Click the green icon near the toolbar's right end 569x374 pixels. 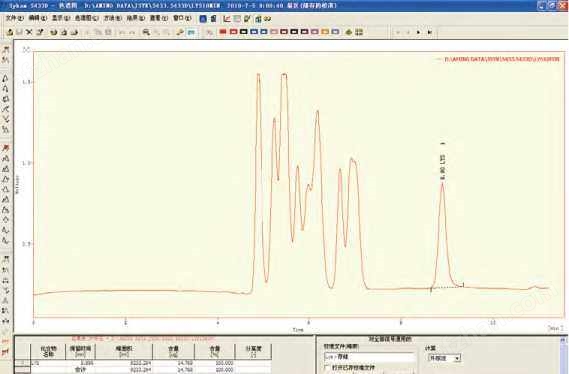click(349, 32)
